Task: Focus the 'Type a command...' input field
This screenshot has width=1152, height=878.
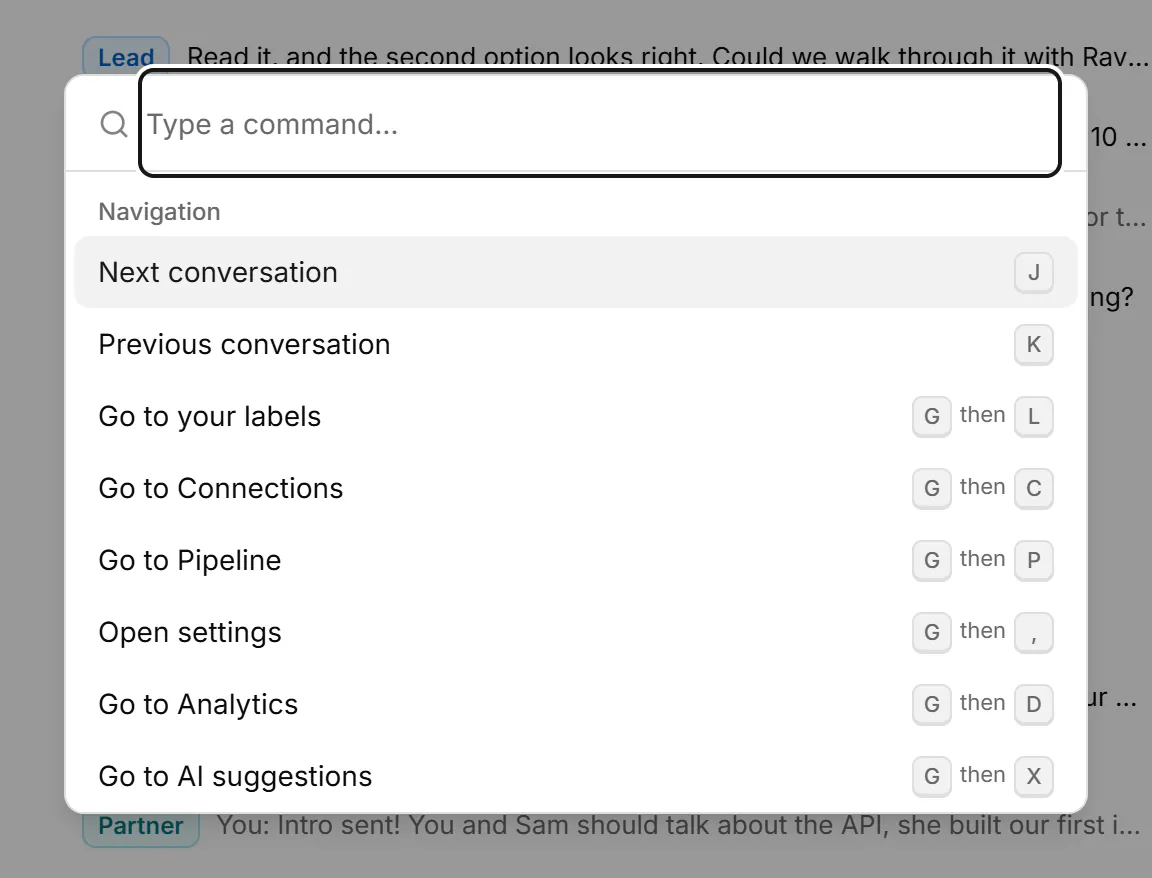Action: 600,123
